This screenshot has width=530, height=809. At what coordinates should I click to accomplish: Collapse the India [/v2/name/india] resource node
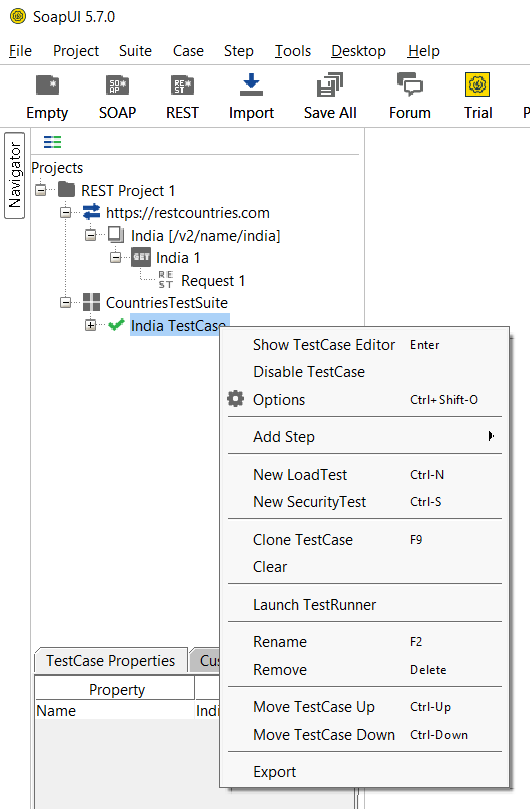(90, 235)
